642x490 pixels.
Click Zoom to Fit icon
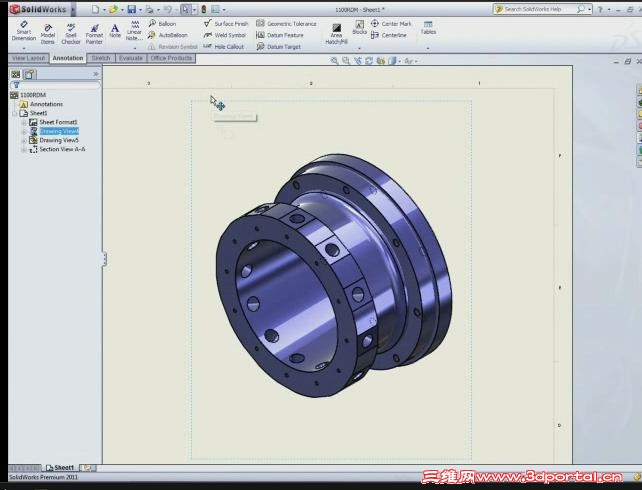pyautogui.click(x=335, y=61)
